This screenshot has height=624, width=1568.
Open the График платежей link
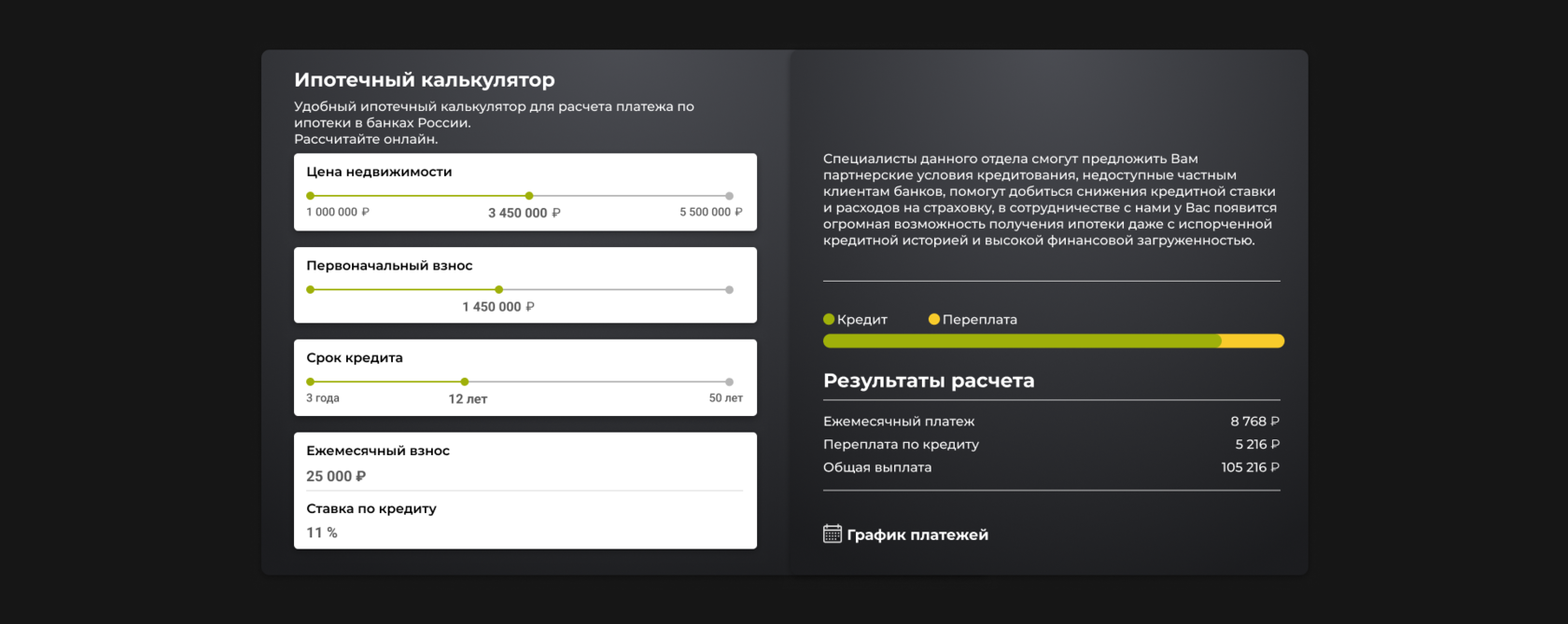tap(917, 534)
